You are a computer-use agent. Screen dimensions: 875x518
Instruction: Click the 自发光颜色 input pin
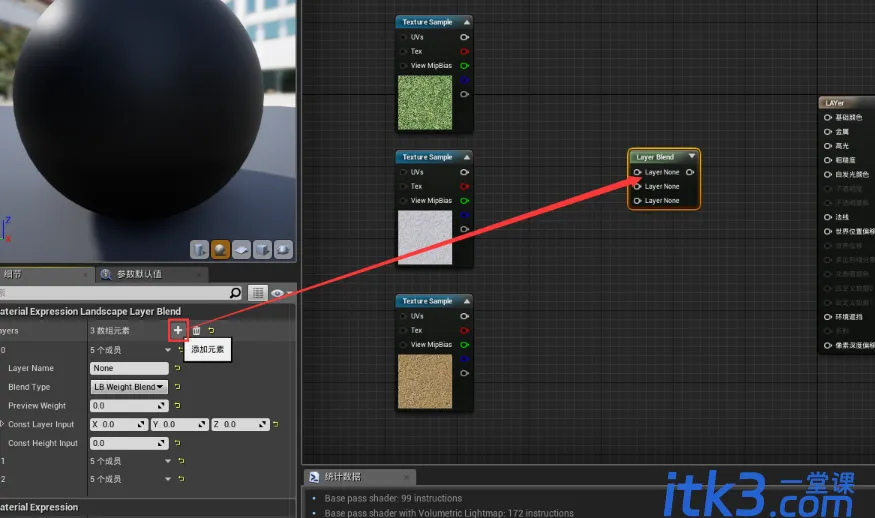pos(828,174)
